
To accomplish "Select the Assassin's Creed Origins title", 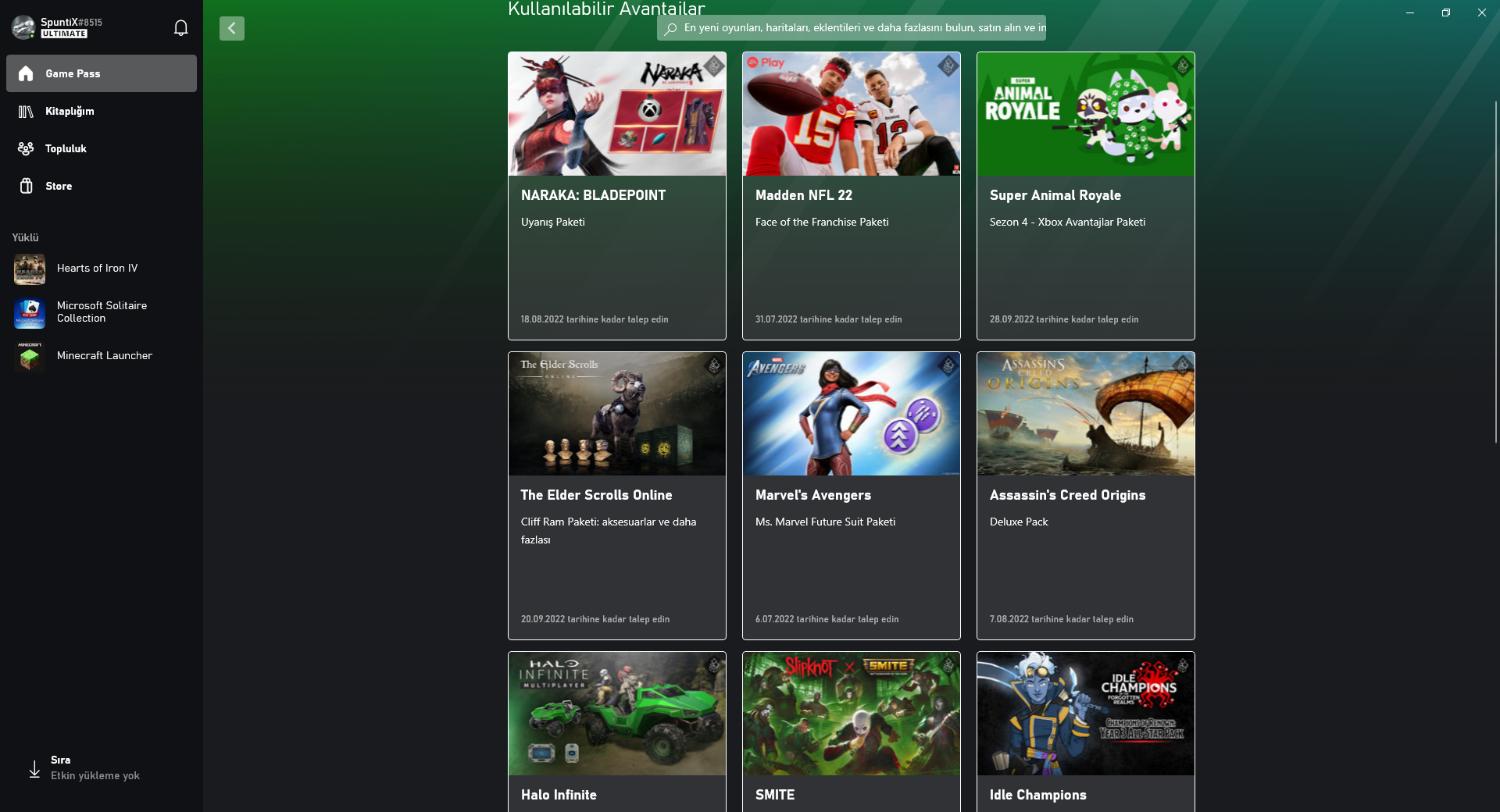I will pyautogui.click(x=1067, y=495).
